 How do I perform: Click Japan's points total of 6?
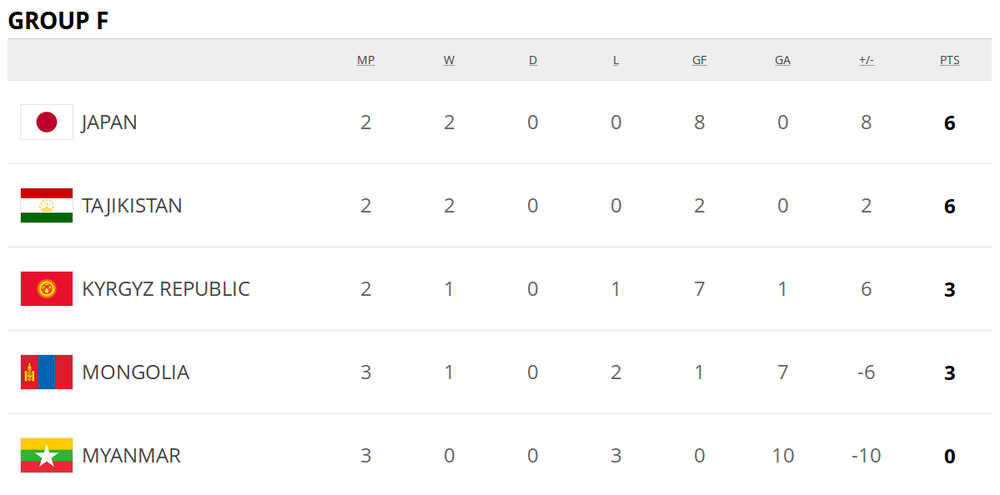click(949, 123)
